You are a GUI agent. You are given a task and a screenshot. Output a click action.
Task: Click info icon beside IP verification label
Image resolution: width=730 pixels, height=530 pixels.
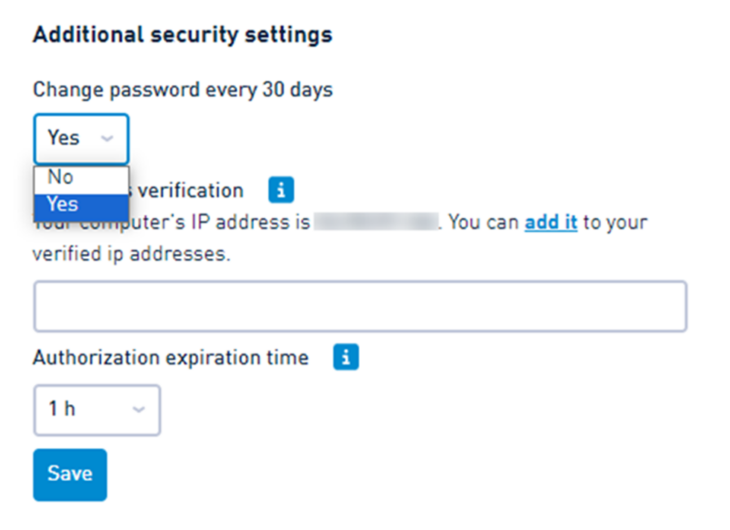click(x=281, y=190)
